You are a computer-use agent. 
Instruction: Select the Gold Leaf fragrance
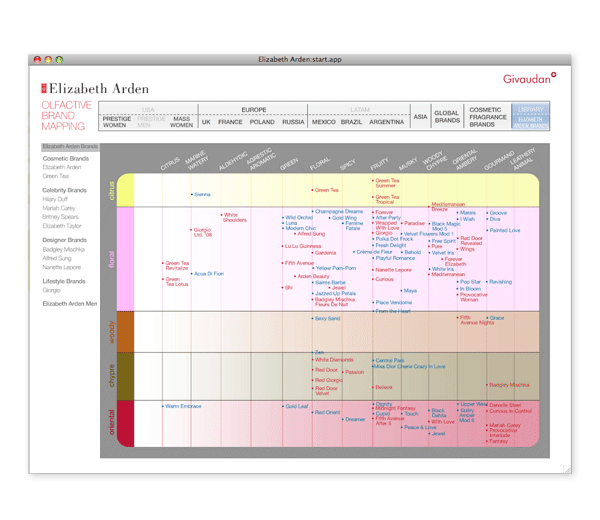pyautogui.click(x=295, y=406)
